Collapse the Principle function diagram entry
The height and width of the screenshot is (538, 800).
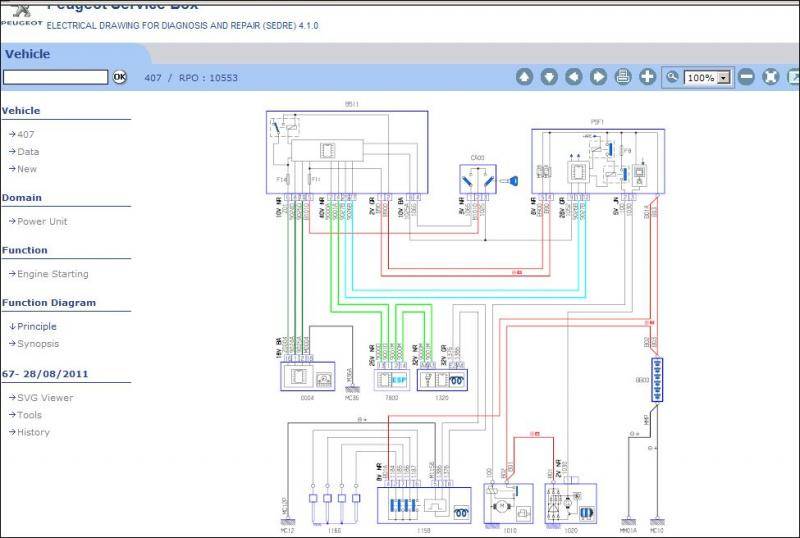[36, 326]
